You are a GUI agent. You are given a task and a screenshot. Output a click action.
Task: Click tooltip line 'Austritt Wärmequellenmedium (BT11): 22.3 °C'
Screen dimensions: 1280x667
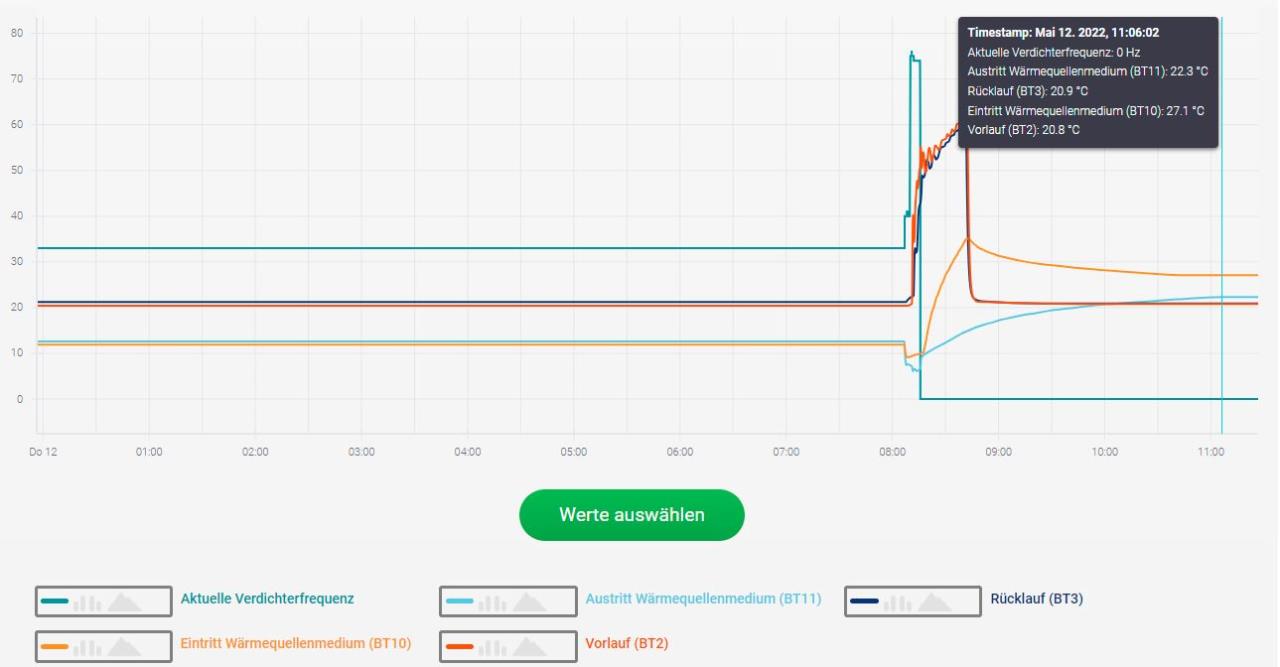[1088, 71]
